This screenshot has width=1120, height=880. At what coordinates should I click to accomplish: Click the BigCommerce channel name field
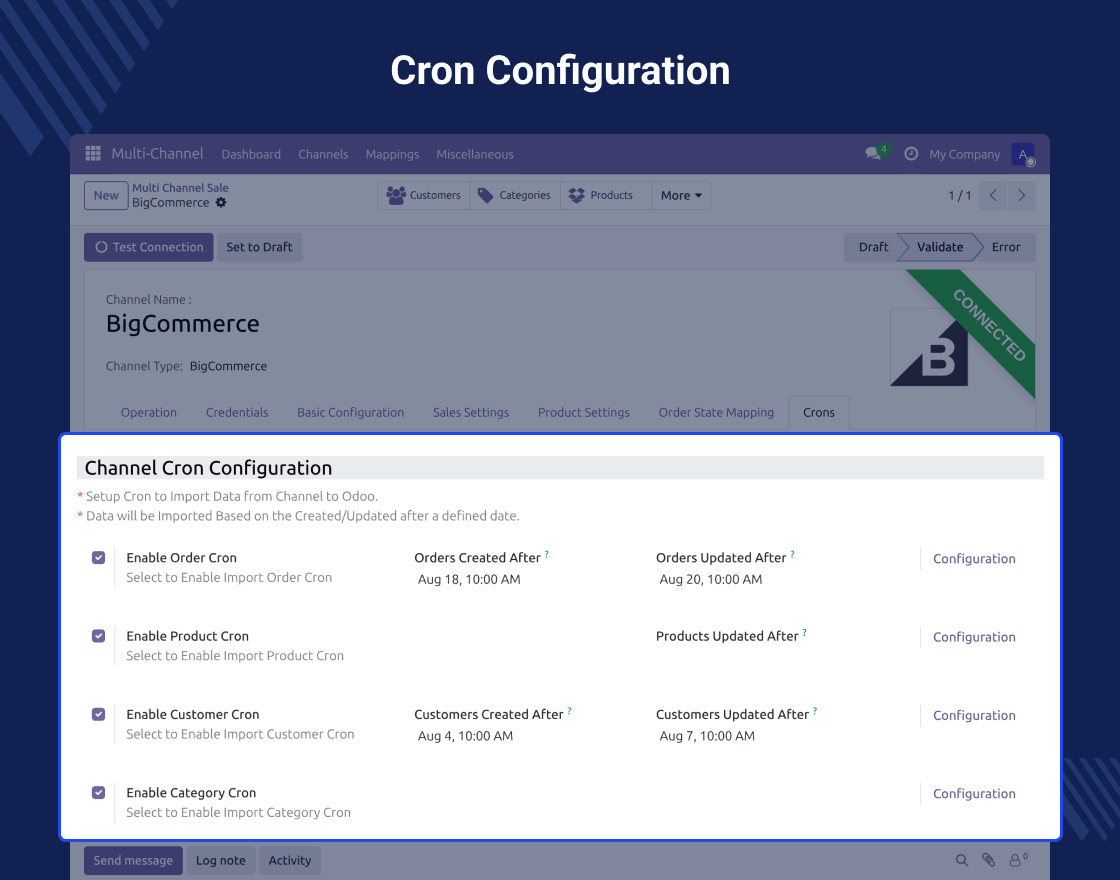183,324
